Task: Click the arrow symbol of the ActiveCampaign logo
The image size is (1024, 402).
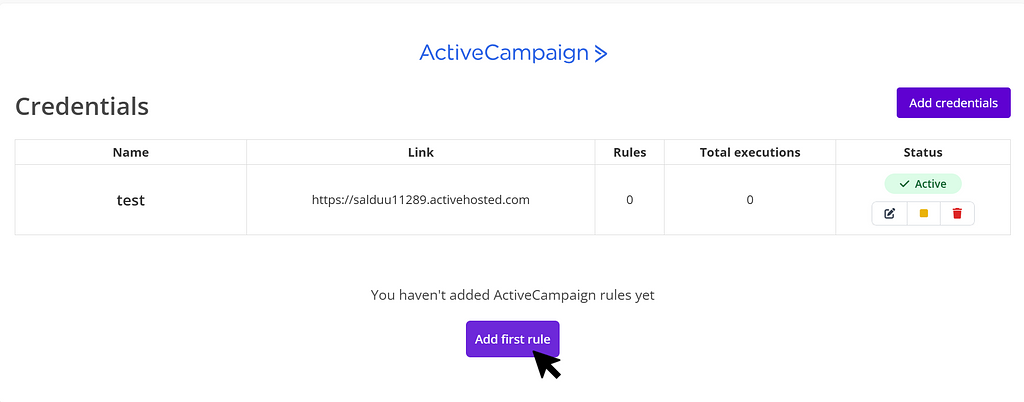Action: (600, 54)
